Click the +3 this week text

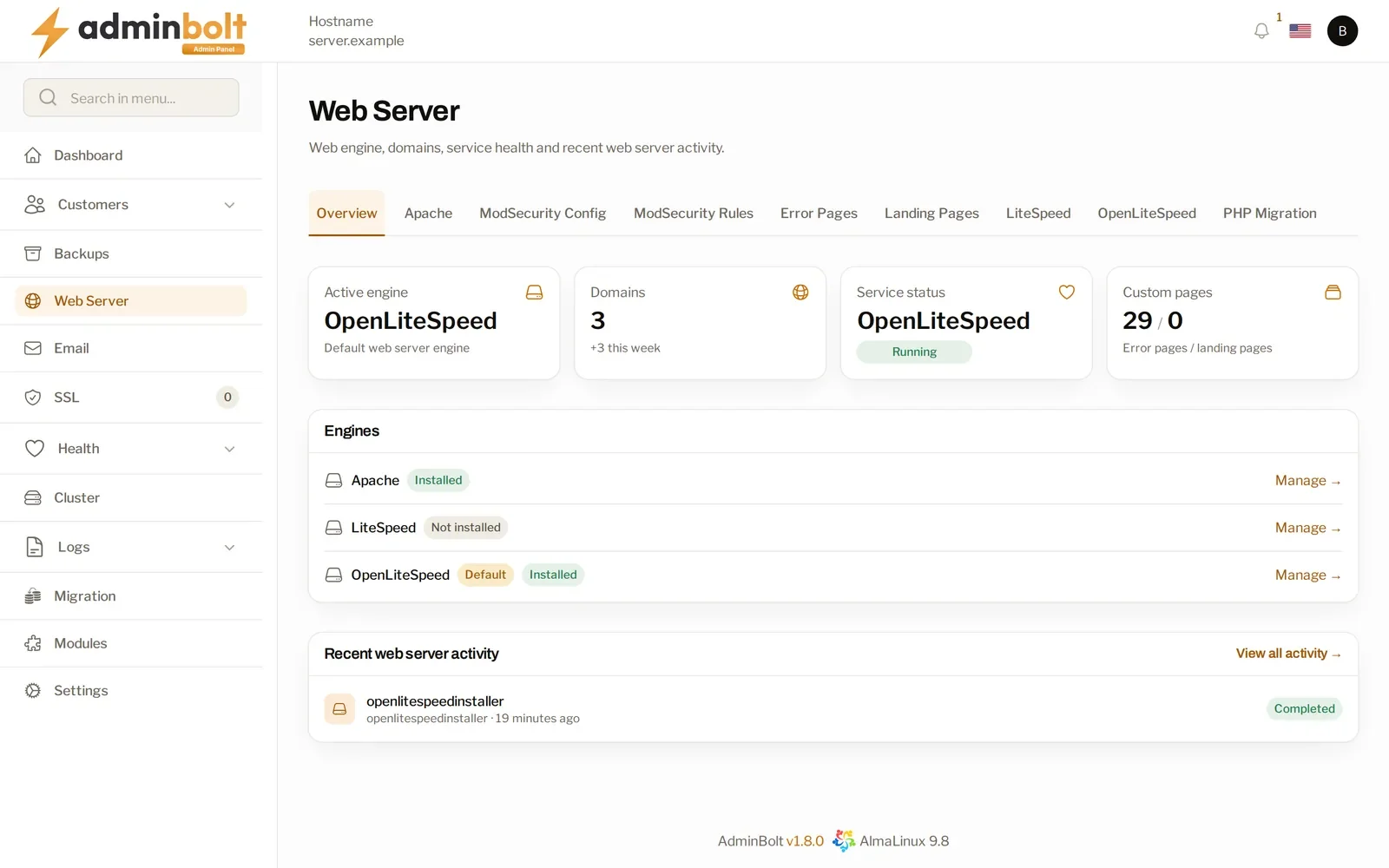click(x=625, y=348)
